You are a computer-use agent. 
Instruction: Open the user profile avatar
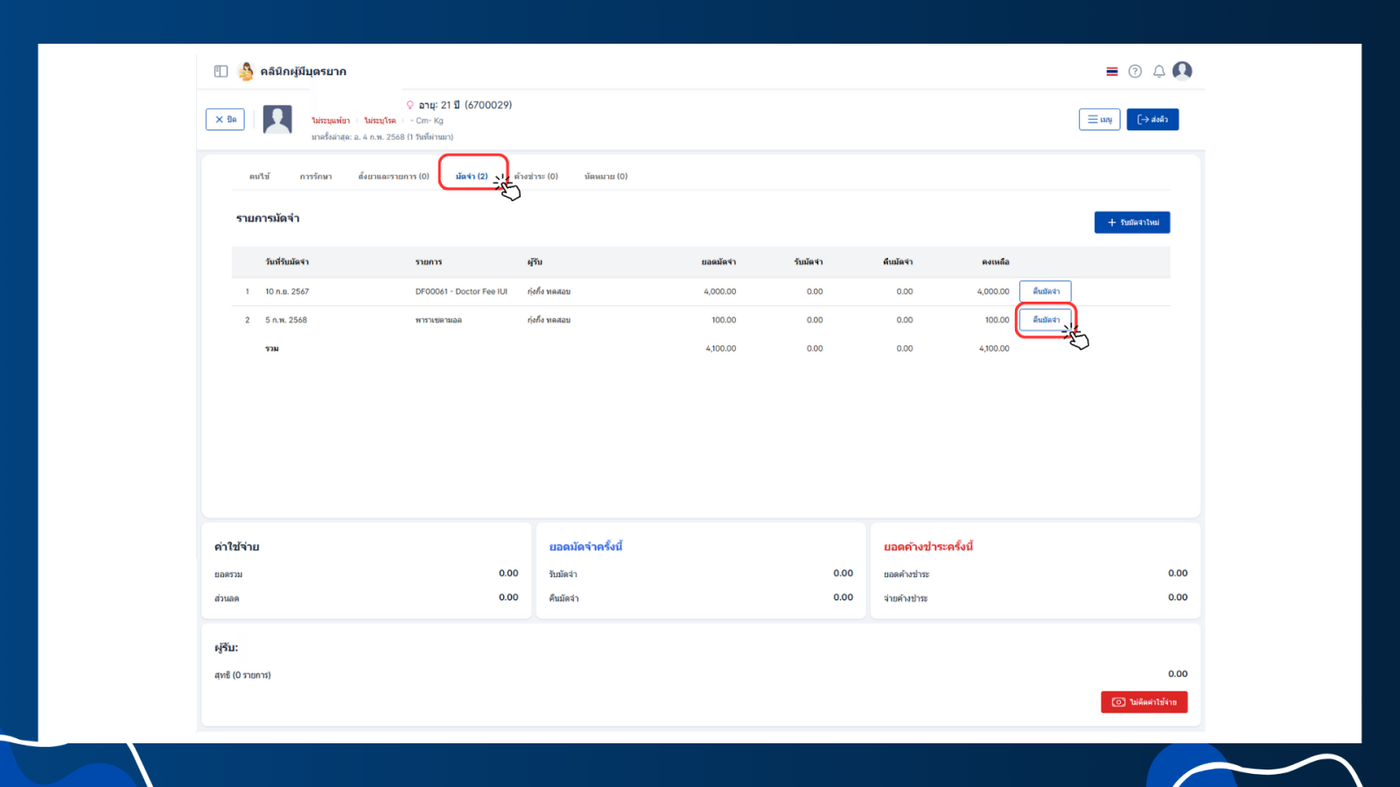click(1182, 71)
